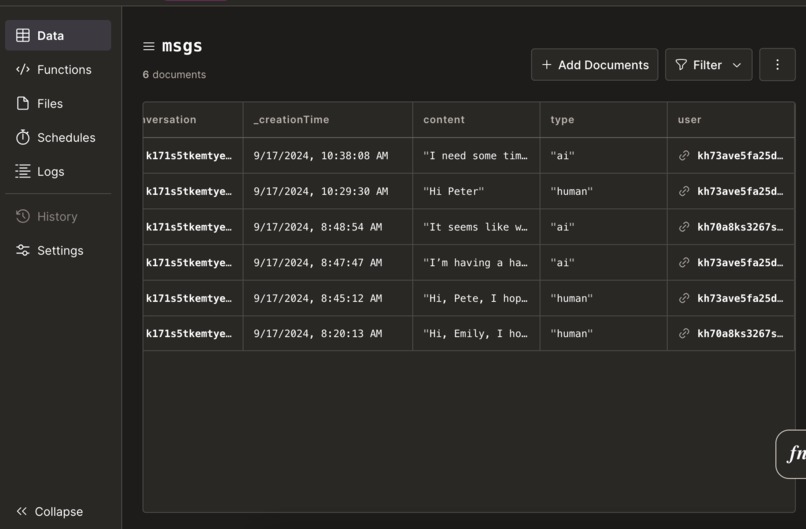Collapse the sidebar navigation
806x529 pixels.
click(x=50, y=512)
